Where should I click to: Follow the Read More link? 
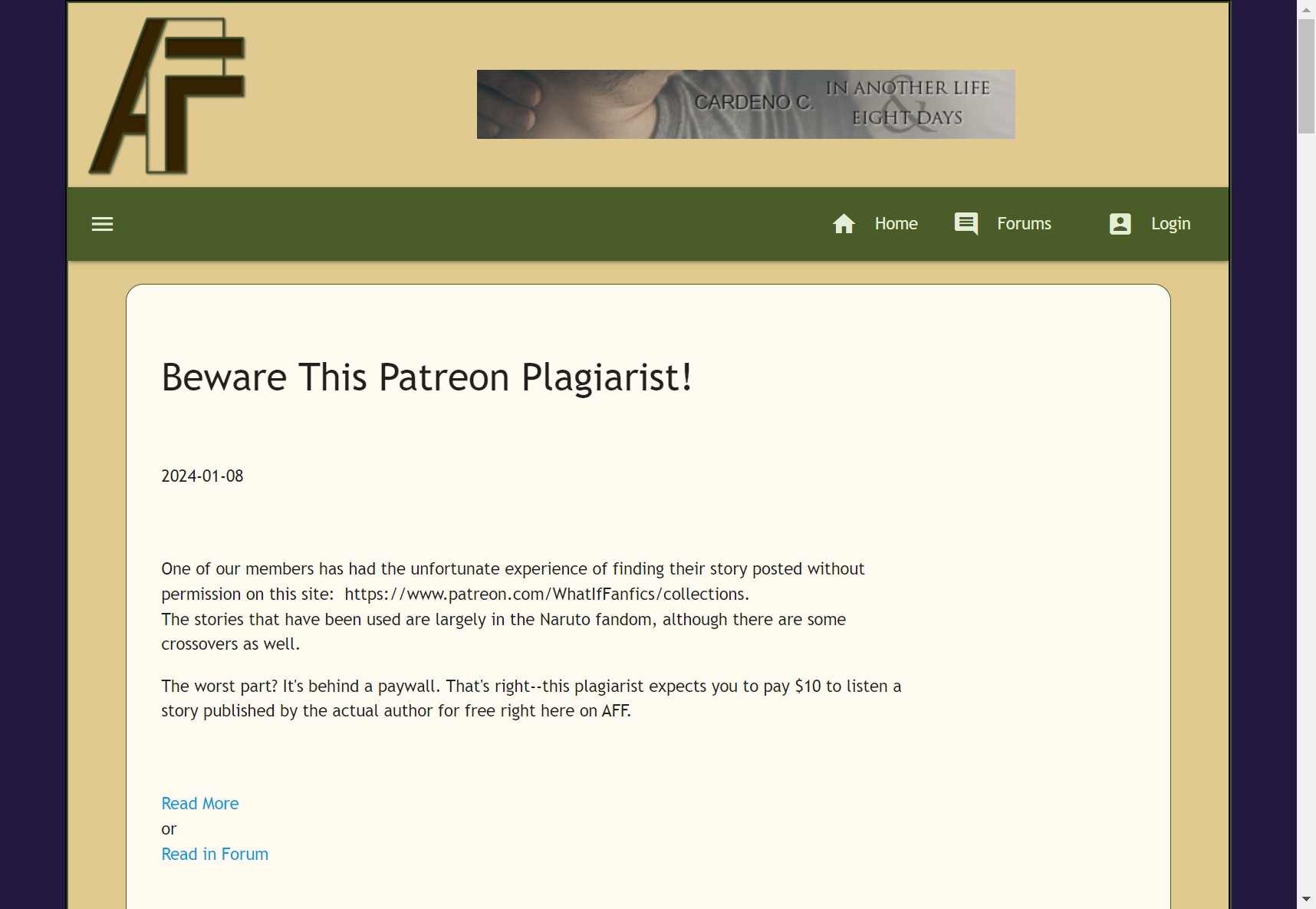[200, 803]
